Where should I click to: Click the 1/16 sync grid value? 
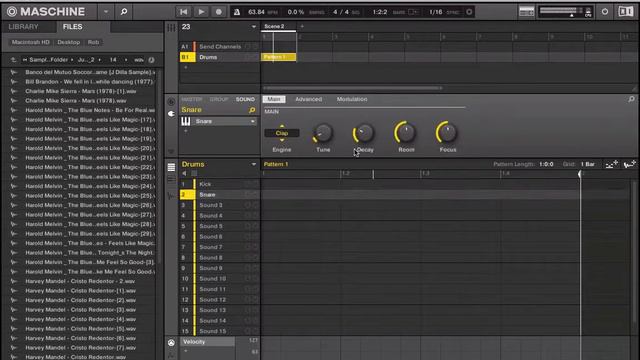(x=436, y=12)
